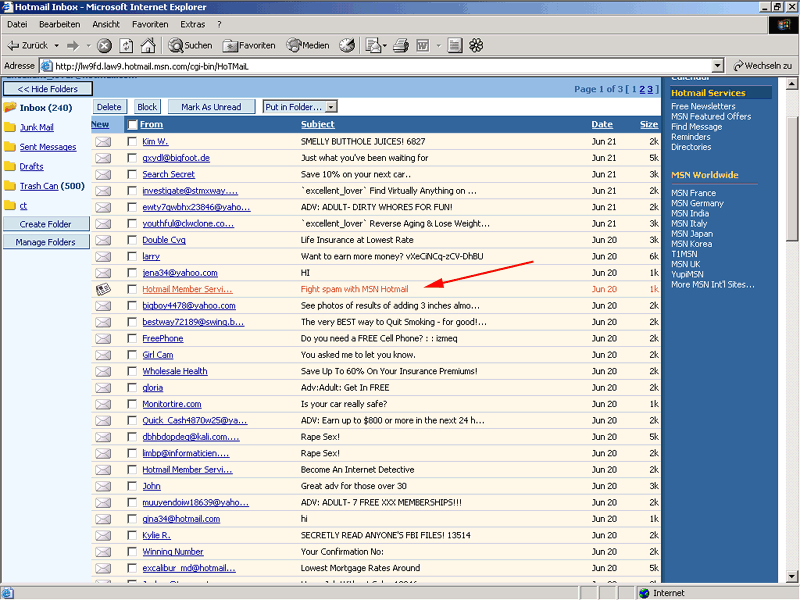Click the Mail toolbar icon
Viewport: 800px width, 600px height.
tap(373, 45)
